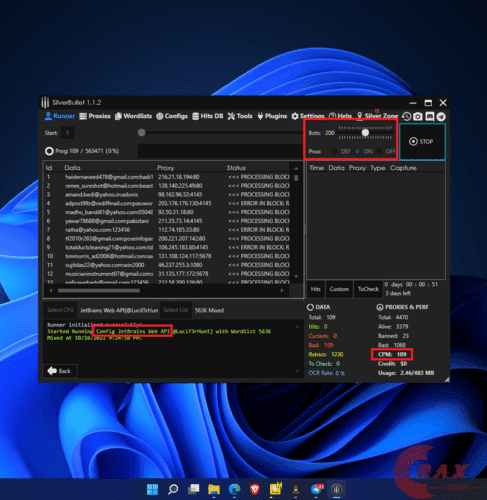The height and width of the screenshot is (500, 487).
Task: Launch Brave browser from taskbar
Action: [x=255, y=489]
